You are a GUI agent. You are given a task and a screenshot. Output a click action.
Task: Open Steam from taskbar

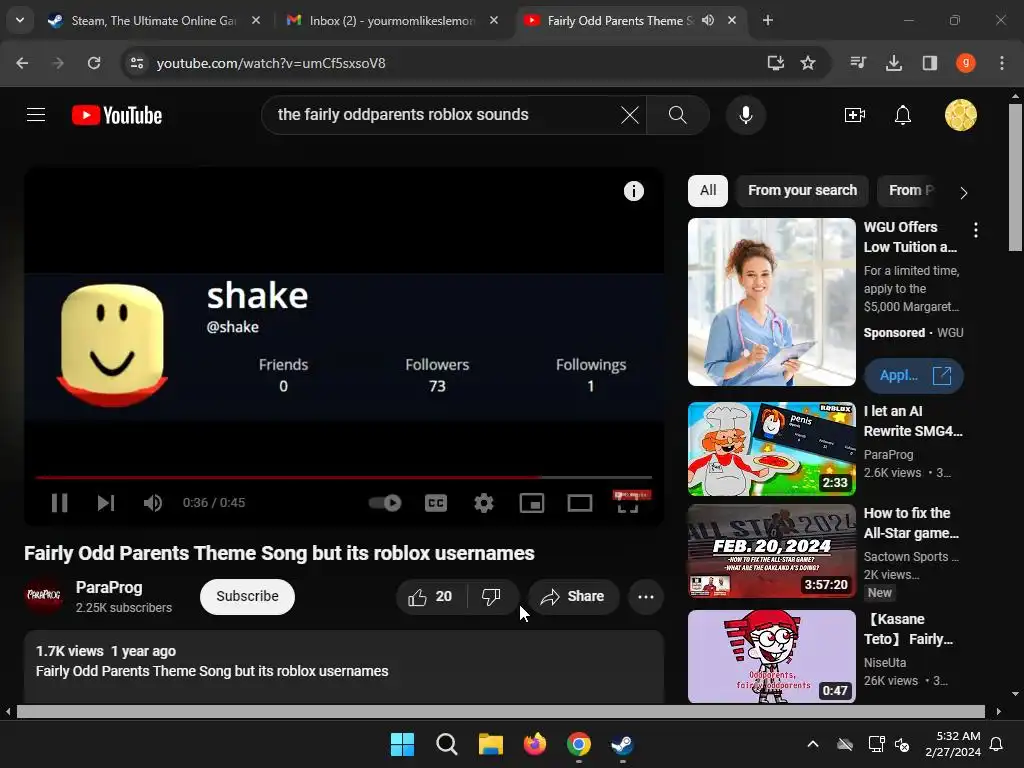[x=622, y=744]
